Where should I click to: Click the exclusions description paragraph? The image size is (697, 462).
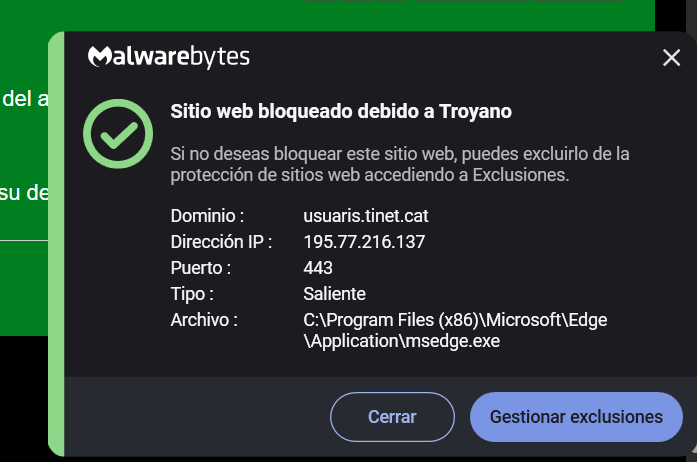[x=400, y=165]
